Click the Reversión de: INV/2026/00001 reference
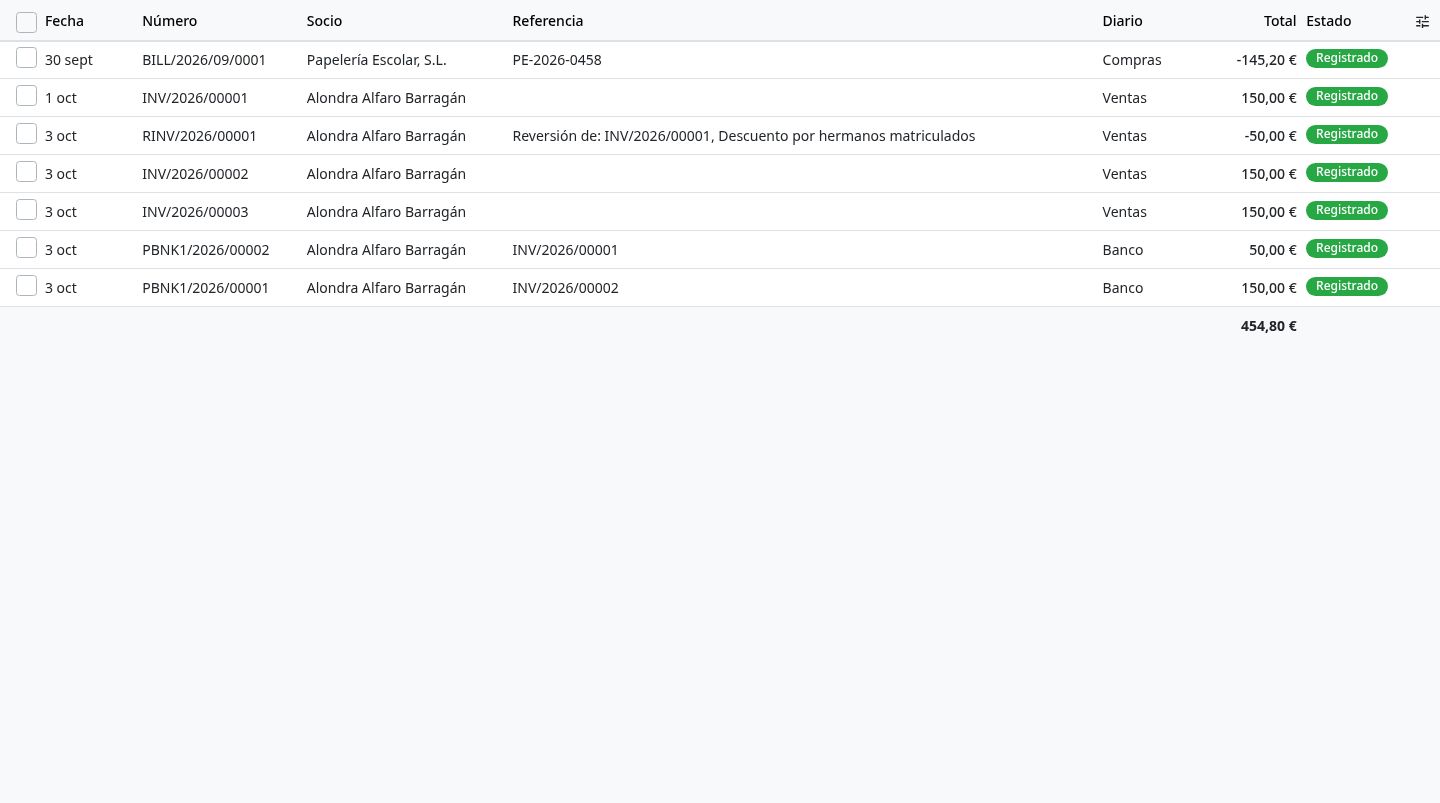The height and width of the screenshot is (803, 1440). [743, 136]
